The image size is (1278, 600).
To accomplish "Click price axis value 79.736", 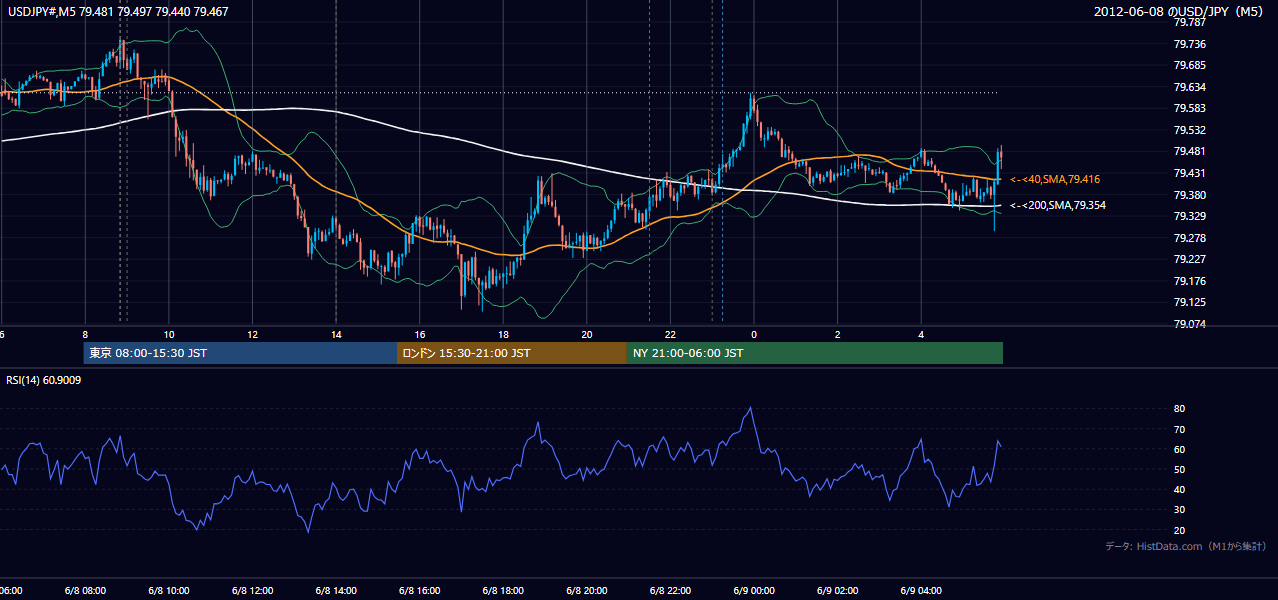I will click(x=1189, y=44).
